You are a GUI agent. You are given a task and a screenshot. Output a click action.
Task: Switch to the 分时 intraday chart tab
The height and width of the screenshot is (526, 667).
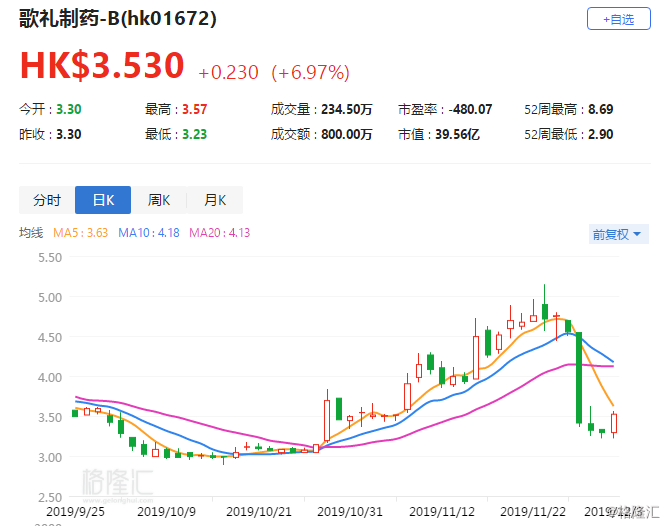[x=47, y=200]
